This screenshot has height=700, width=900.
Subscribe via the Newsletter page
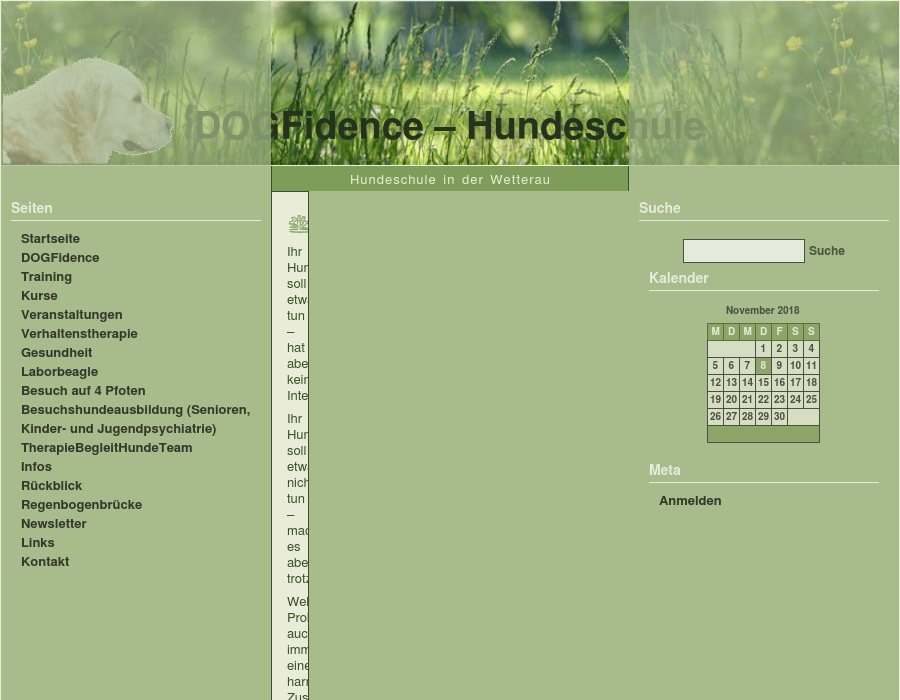pos(54,523)
